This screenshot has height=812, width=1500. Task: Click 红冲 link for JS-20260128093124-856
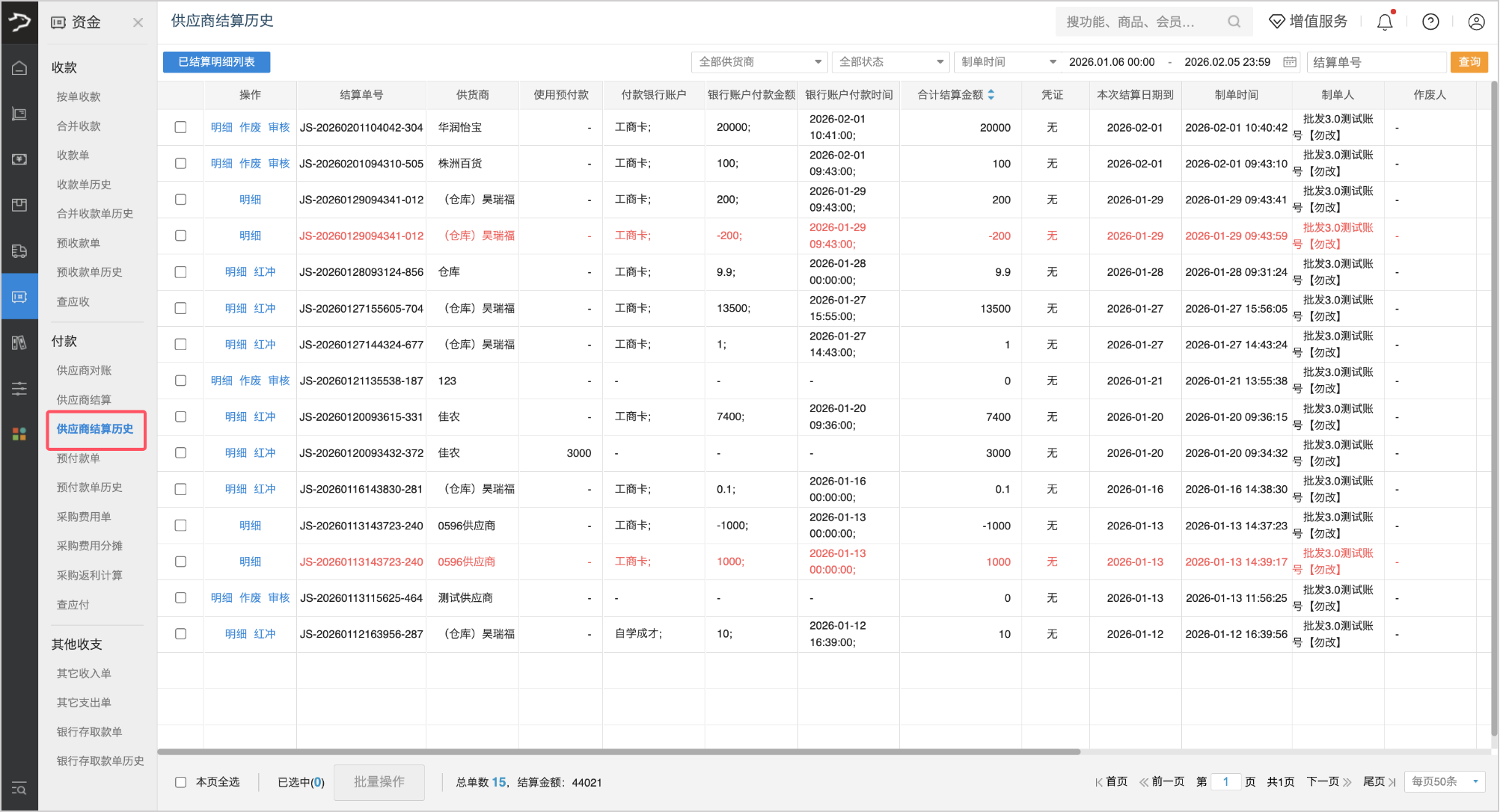pos(264,272)
